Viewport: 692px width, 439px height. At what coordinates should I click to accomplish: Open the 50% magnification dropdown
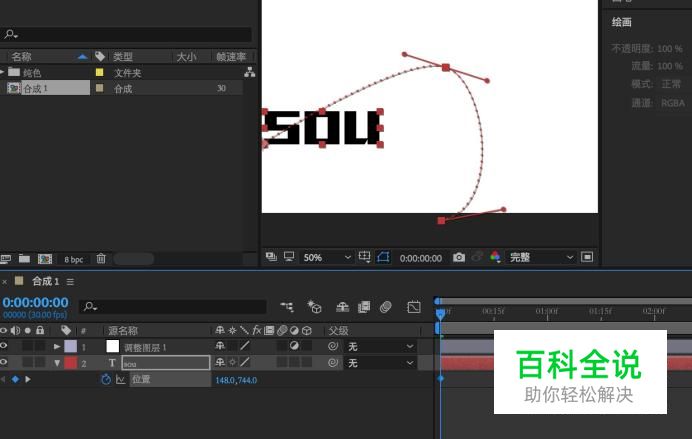327,257
